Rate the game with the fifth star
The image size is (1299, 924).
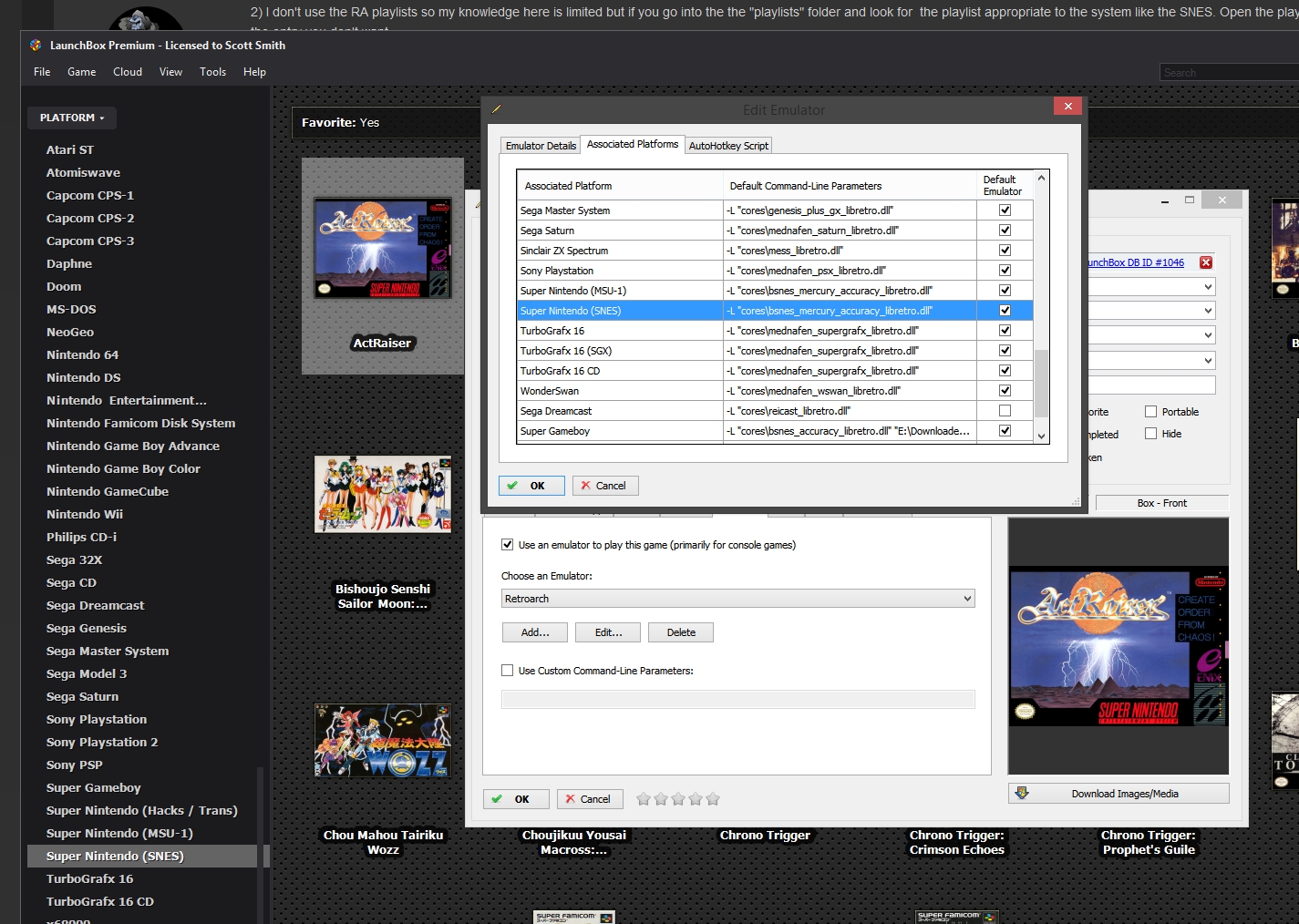pyautogui.click(x=713, y=799)
